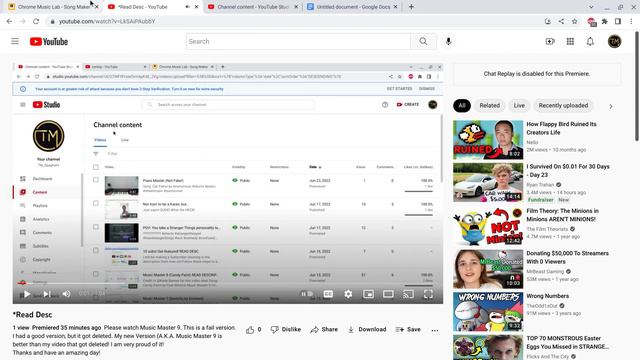Mute the Read Desc tab audio icon
The image size is (640, 360).
tap(187, 7)
